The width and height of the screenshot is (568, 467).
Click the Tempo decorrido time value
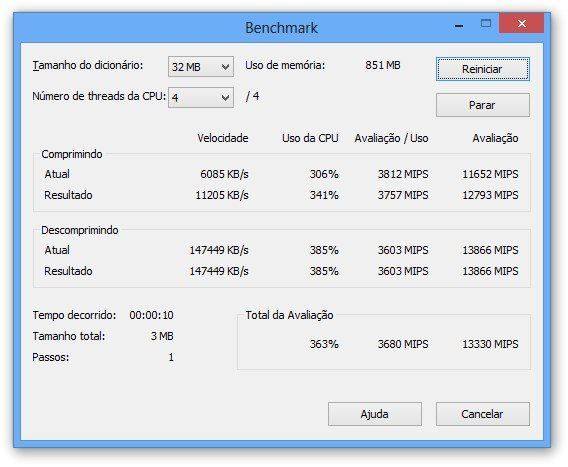[151, 315]
